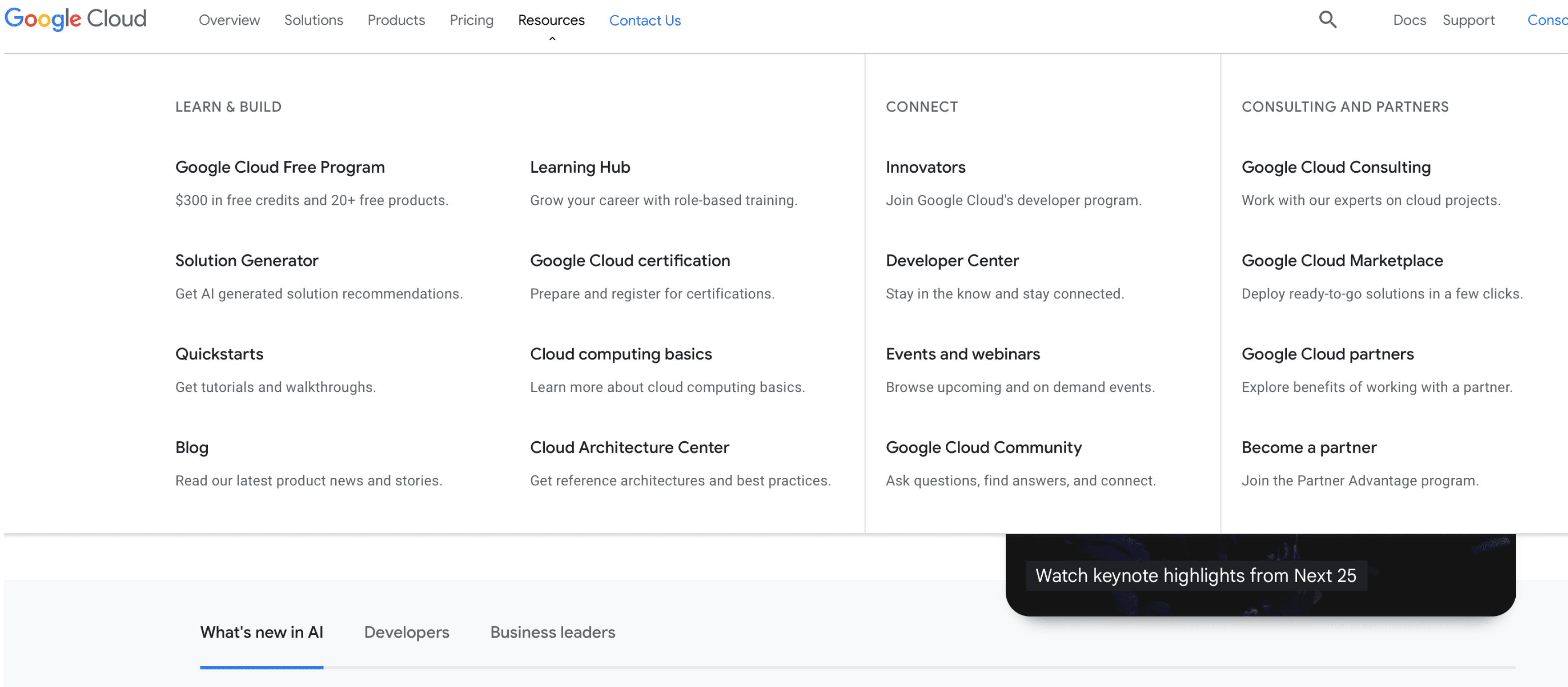
Task: Open the Learning Hub link
Action: pos(579,168)
